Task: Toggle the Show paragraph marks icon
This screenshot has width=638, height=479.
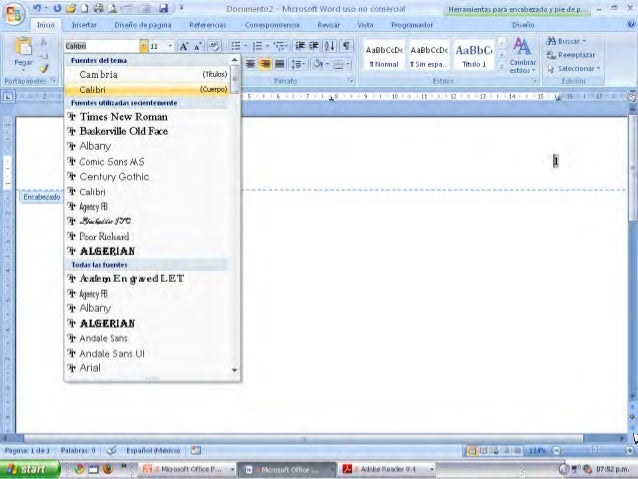Action: click(x=346, y=46)
